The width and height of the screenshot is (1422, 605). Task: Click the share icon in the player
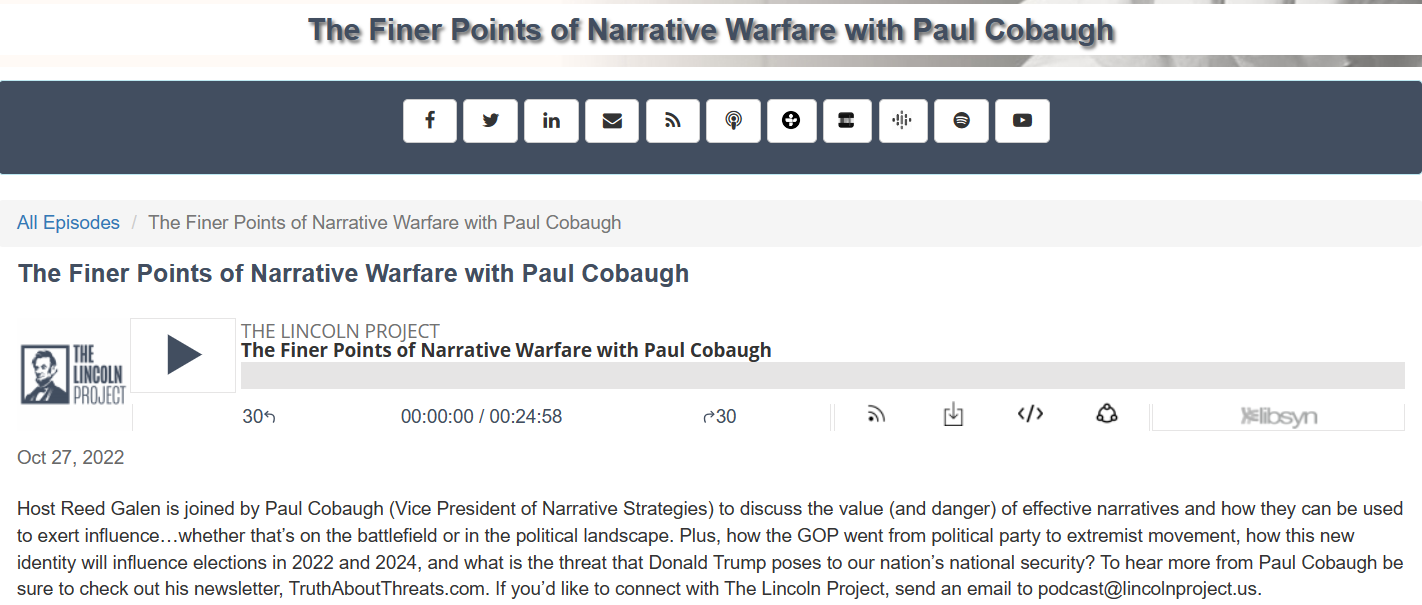coord(1107,414)
